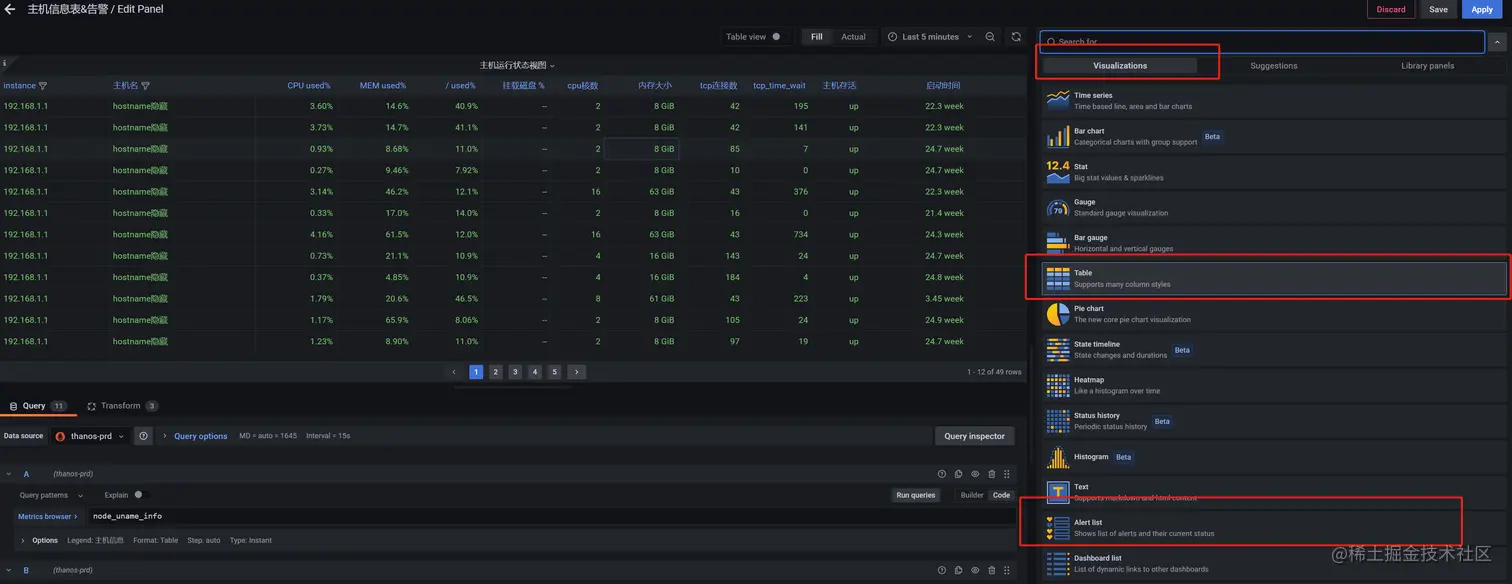Open the Transform tab

(122, 406)
